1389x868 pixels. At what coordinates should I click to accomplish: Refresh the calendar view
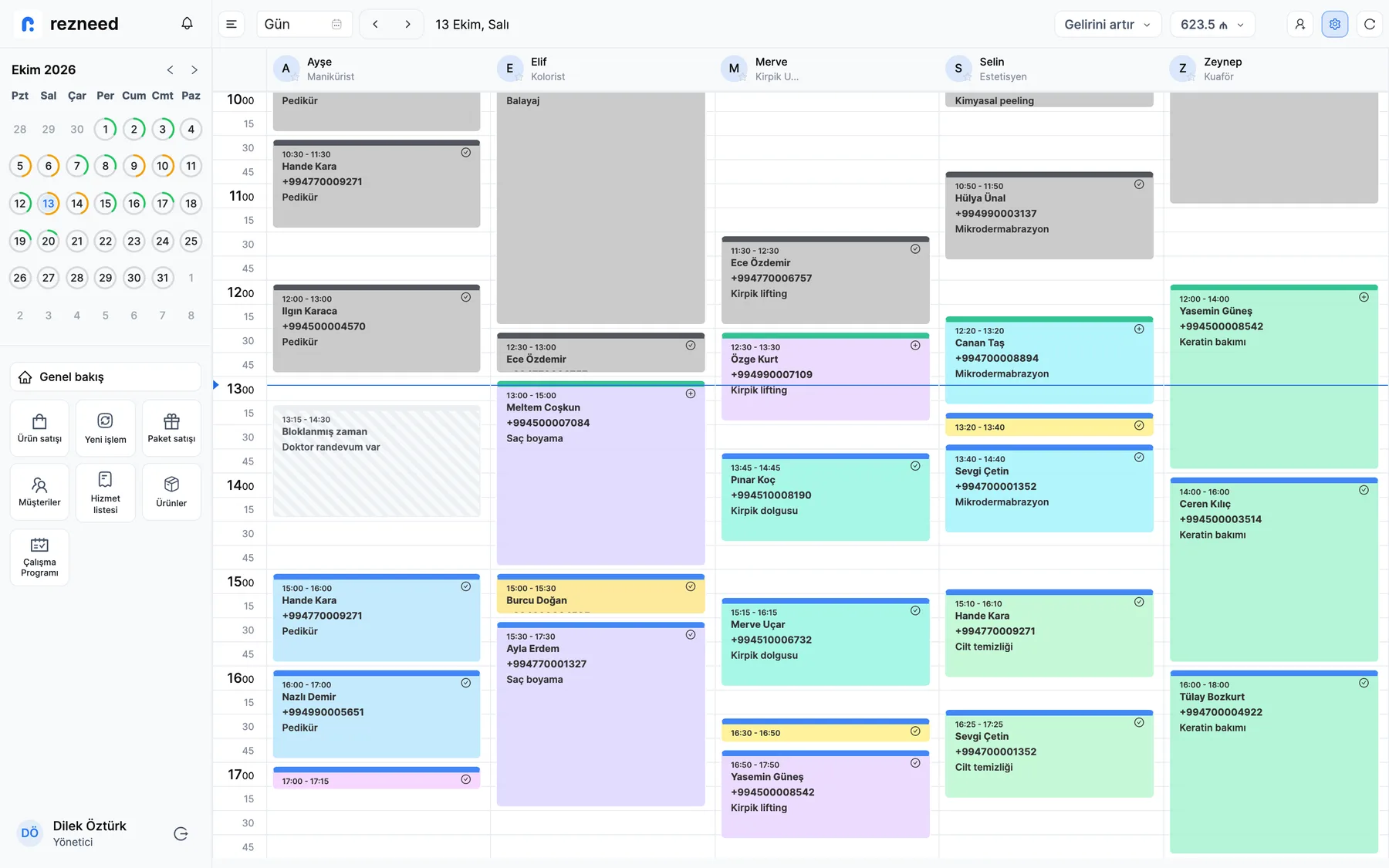1370,24
